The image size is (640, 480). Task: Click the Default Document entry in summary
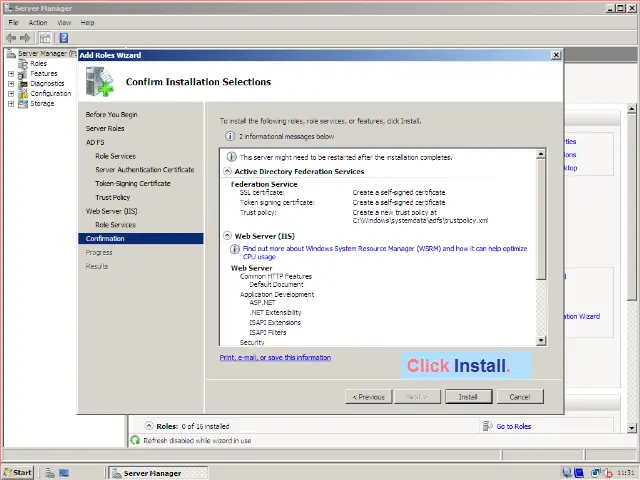276,284
